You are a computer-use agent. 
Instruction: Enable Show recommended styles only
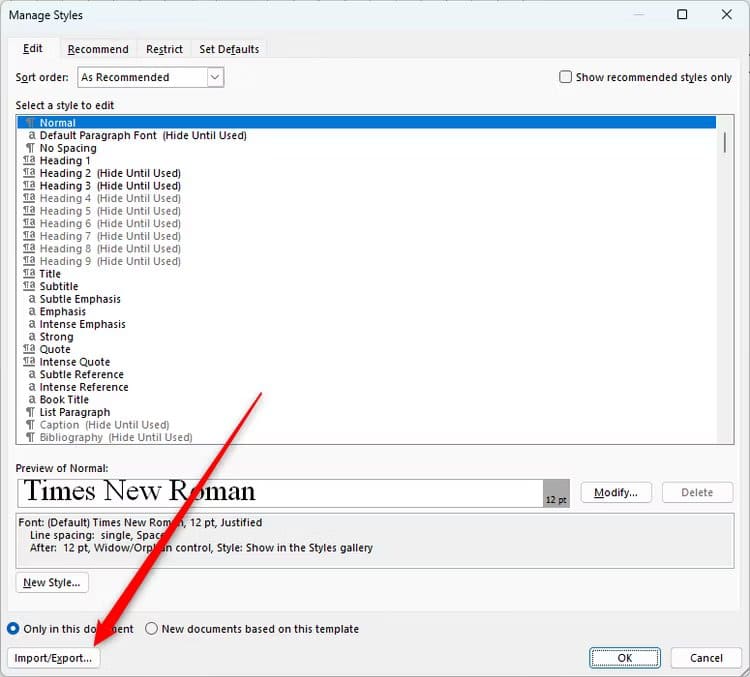[566, 77]
